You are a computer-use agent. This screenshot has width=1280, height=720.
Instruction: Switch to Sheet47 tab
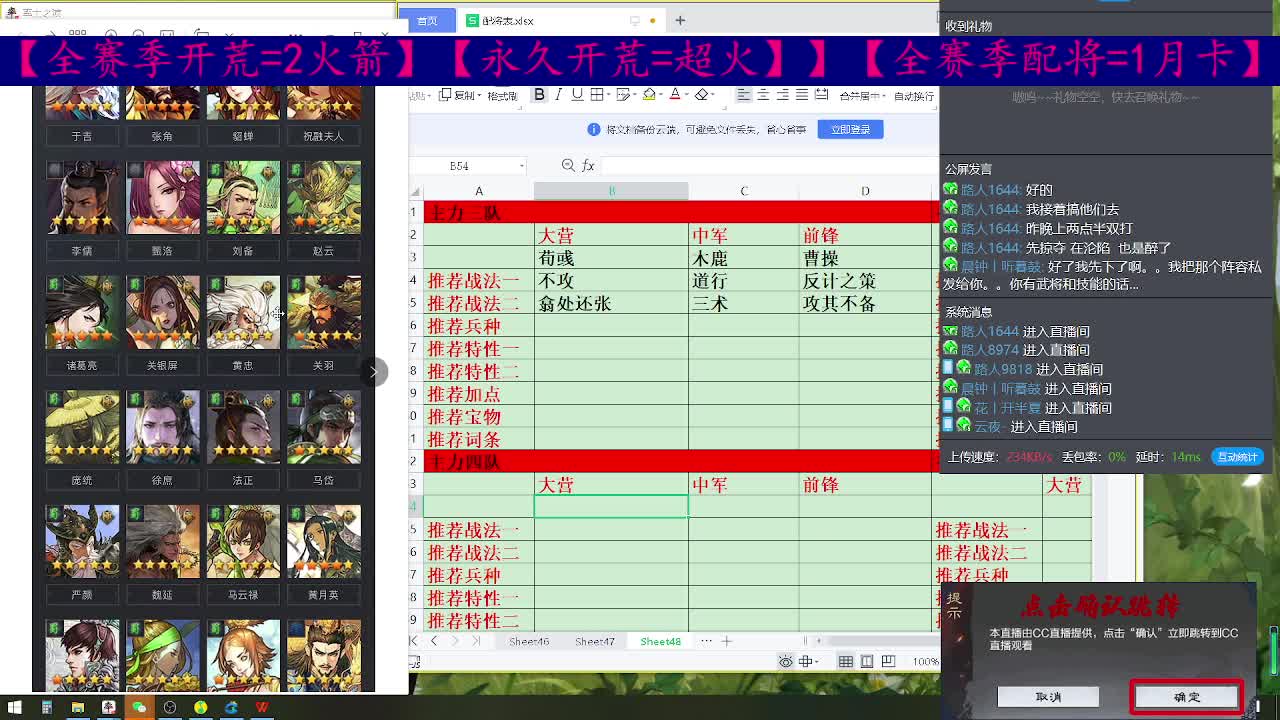pos(595,641)
